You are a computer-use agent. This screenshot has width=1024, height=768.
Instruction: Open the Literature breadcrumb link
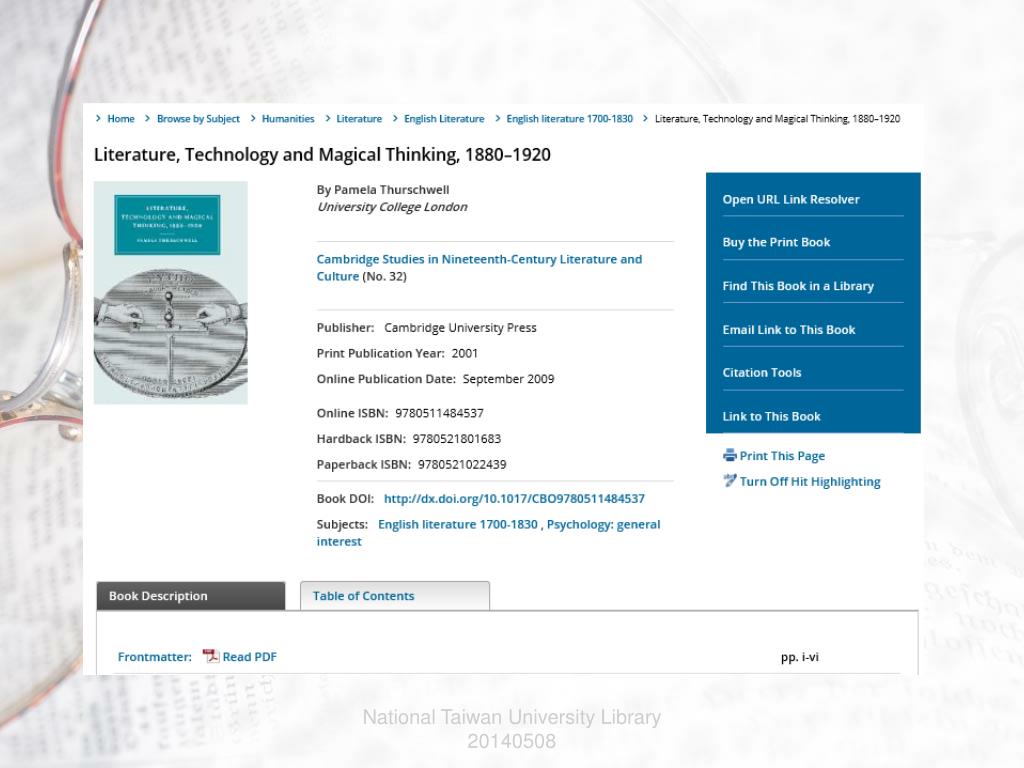click(359, 119)
